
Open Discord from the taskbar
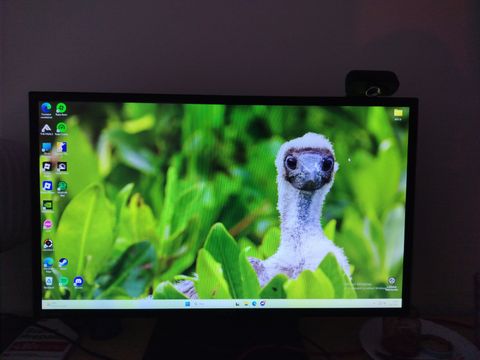tap(263, 303)
